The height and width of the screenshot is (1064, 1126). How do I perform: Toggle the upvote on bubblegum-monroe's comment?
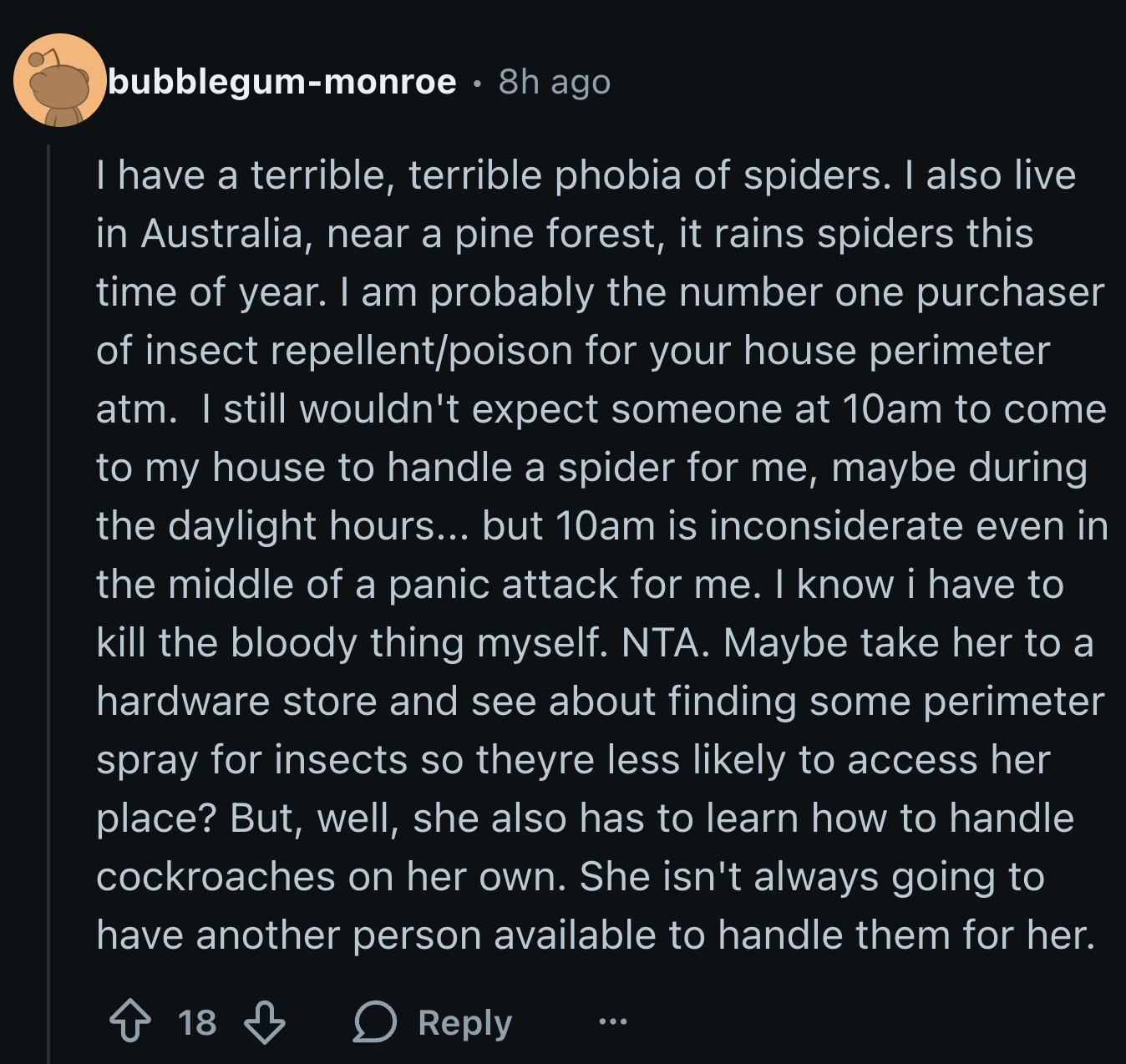129,1021
